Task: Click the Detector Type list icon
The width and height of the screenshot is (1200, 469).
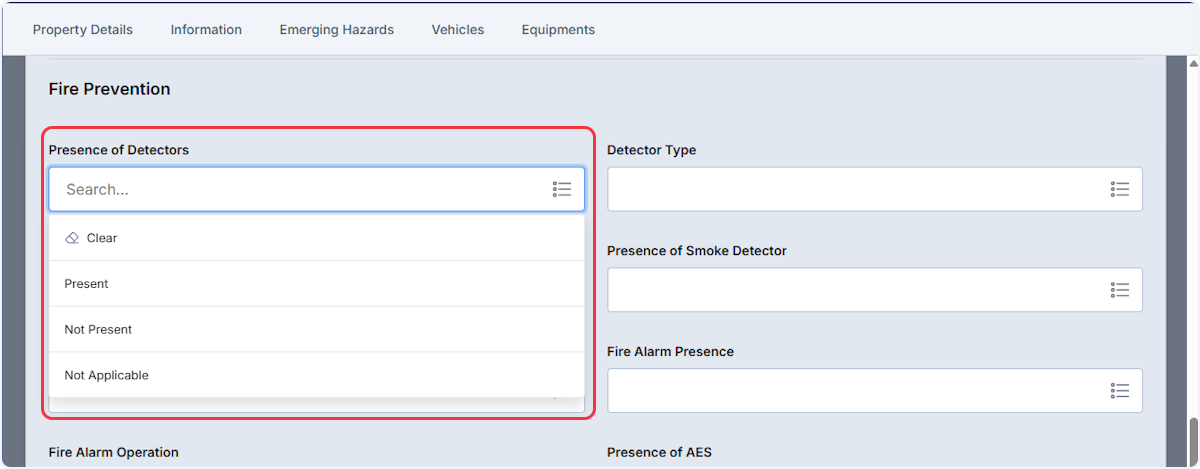Action: coord(1120,189)
